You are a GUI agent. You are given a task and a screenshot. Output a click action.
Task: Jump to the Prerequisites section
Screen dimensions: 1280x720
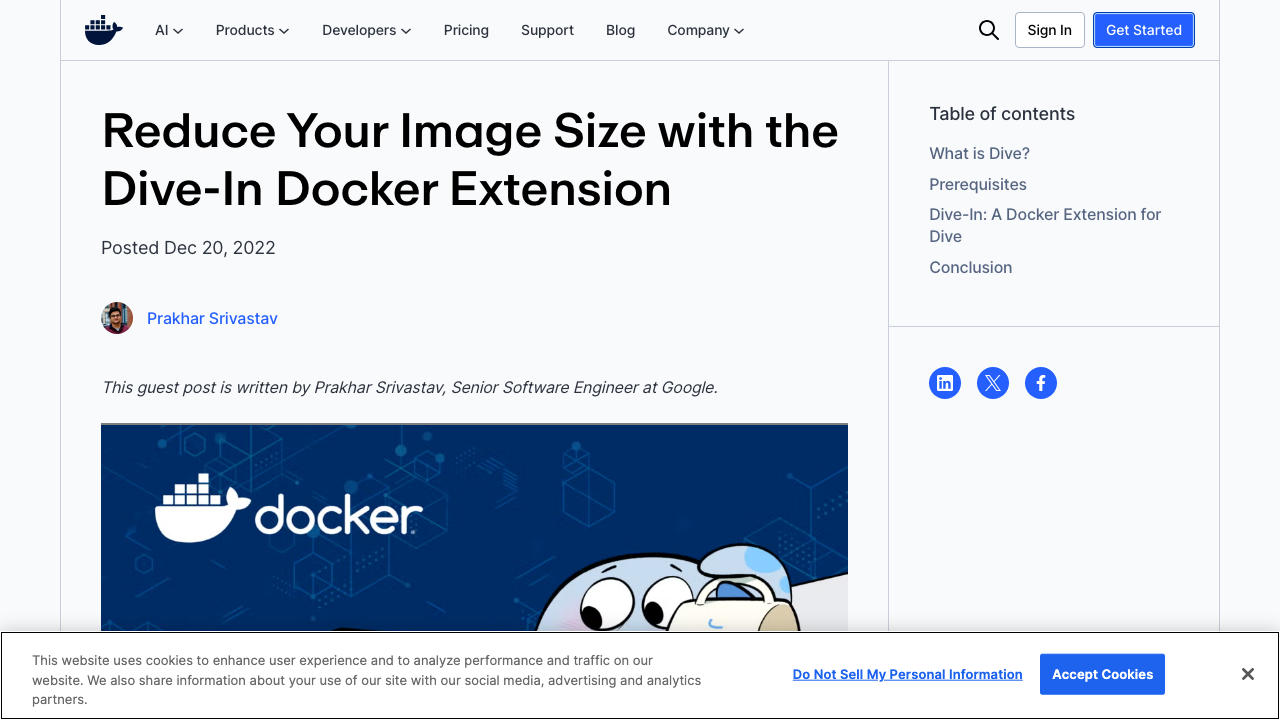[x=977, y=184]
